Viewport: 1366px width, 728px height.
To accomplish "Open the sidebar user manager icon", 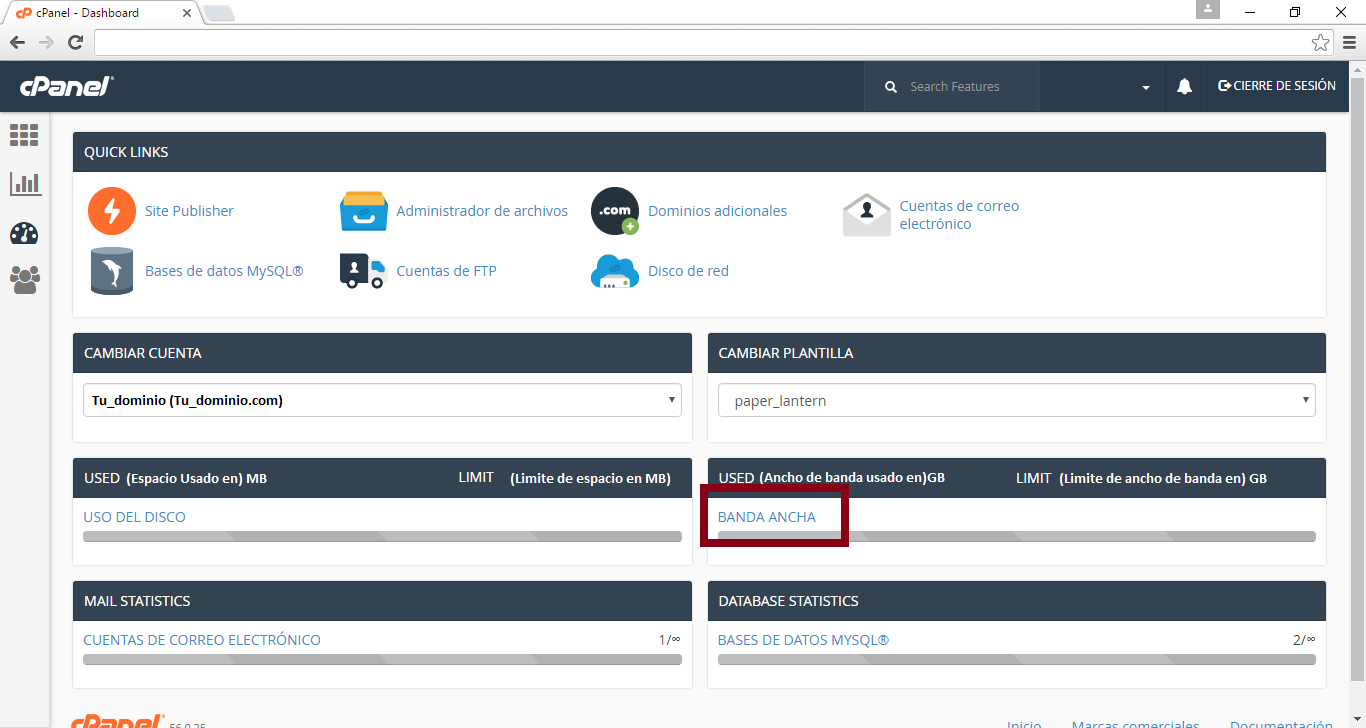I will pyautogui.click(x=24, y=280).
